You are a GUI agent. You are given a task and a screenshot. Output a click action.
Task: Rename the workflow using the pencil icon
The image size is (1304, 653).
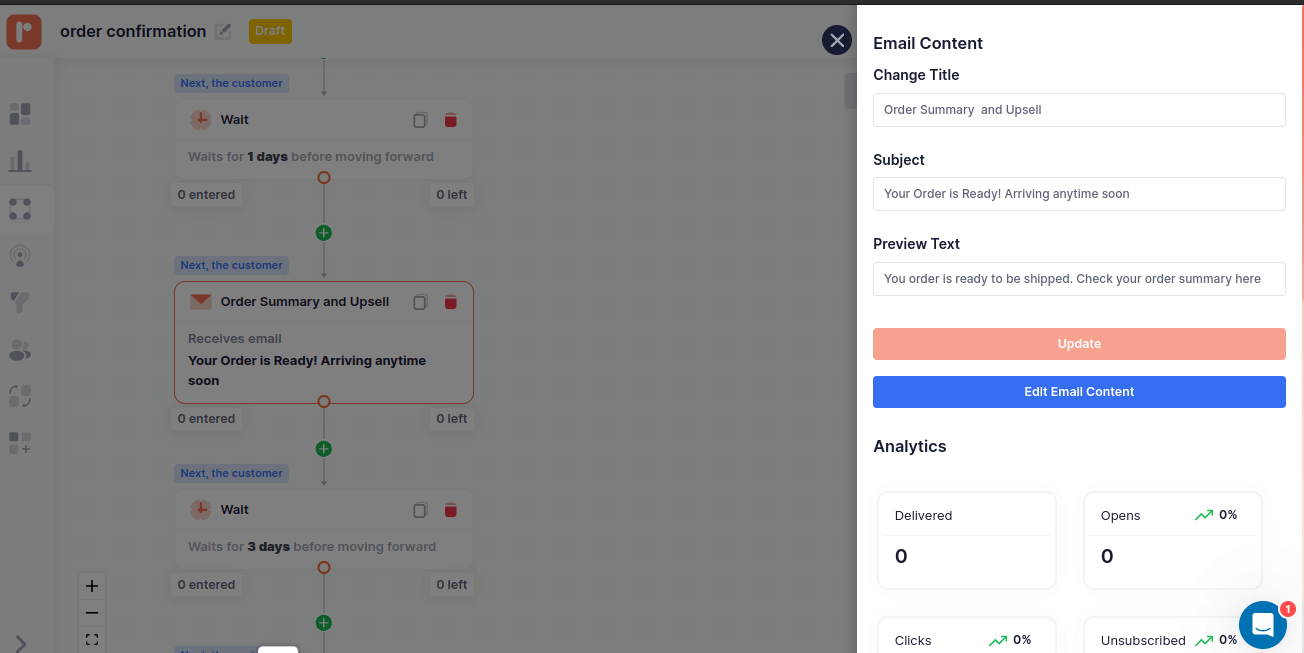click(x=223, y=31)
